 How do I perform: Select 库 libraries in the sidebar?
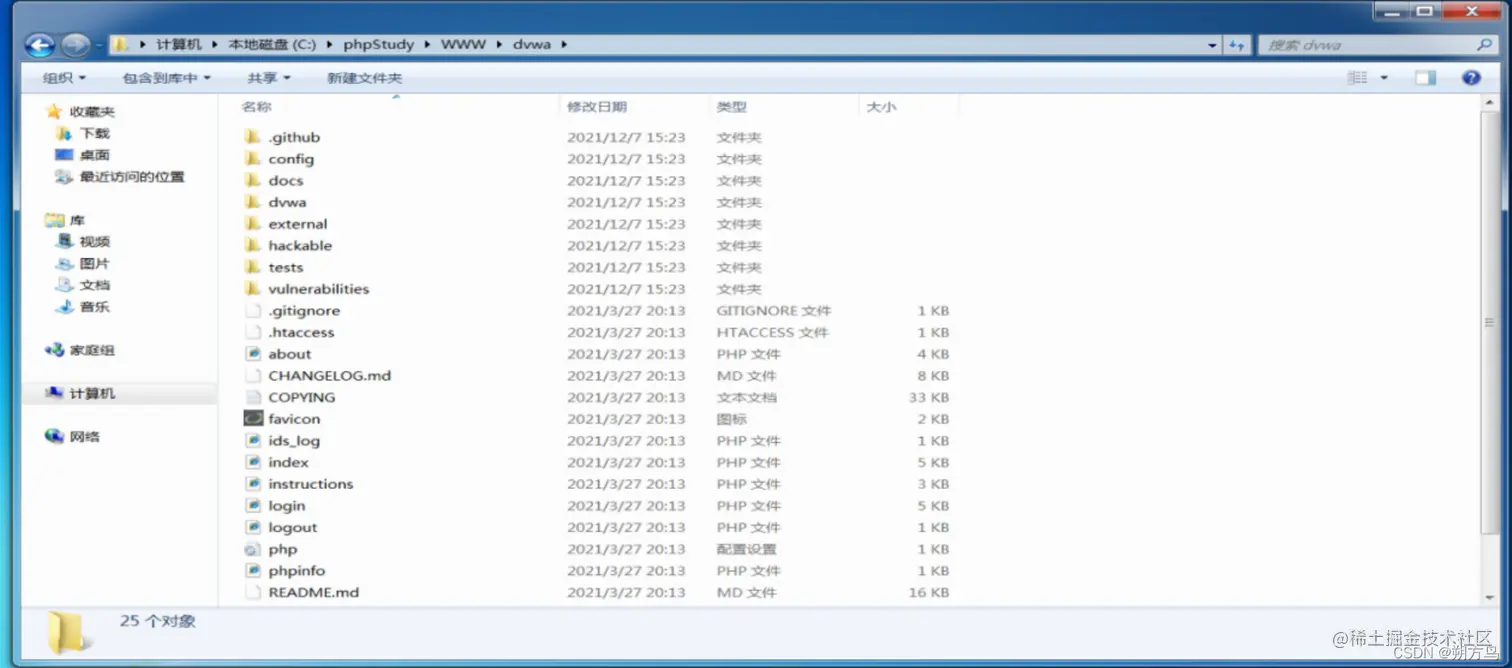[x=77, y=220]
